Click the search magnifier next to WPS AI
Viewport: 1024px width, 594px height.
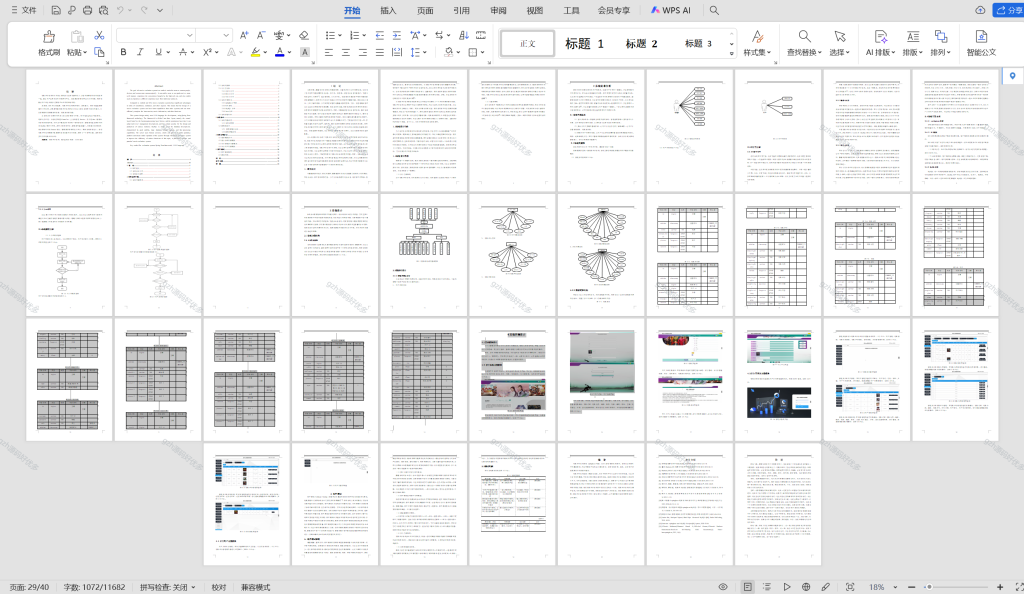click(714, 10)
